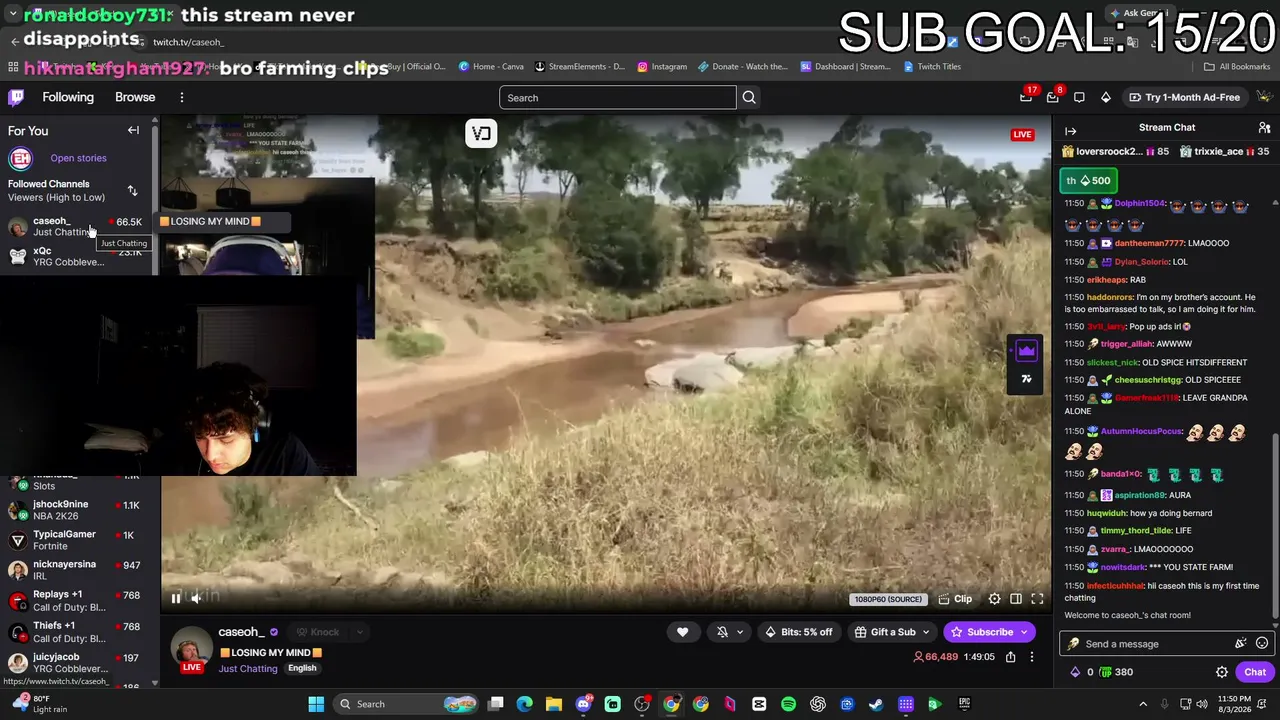Click the Chat send button
This screenshot has width=1280, height=720.
point(1255,672)
